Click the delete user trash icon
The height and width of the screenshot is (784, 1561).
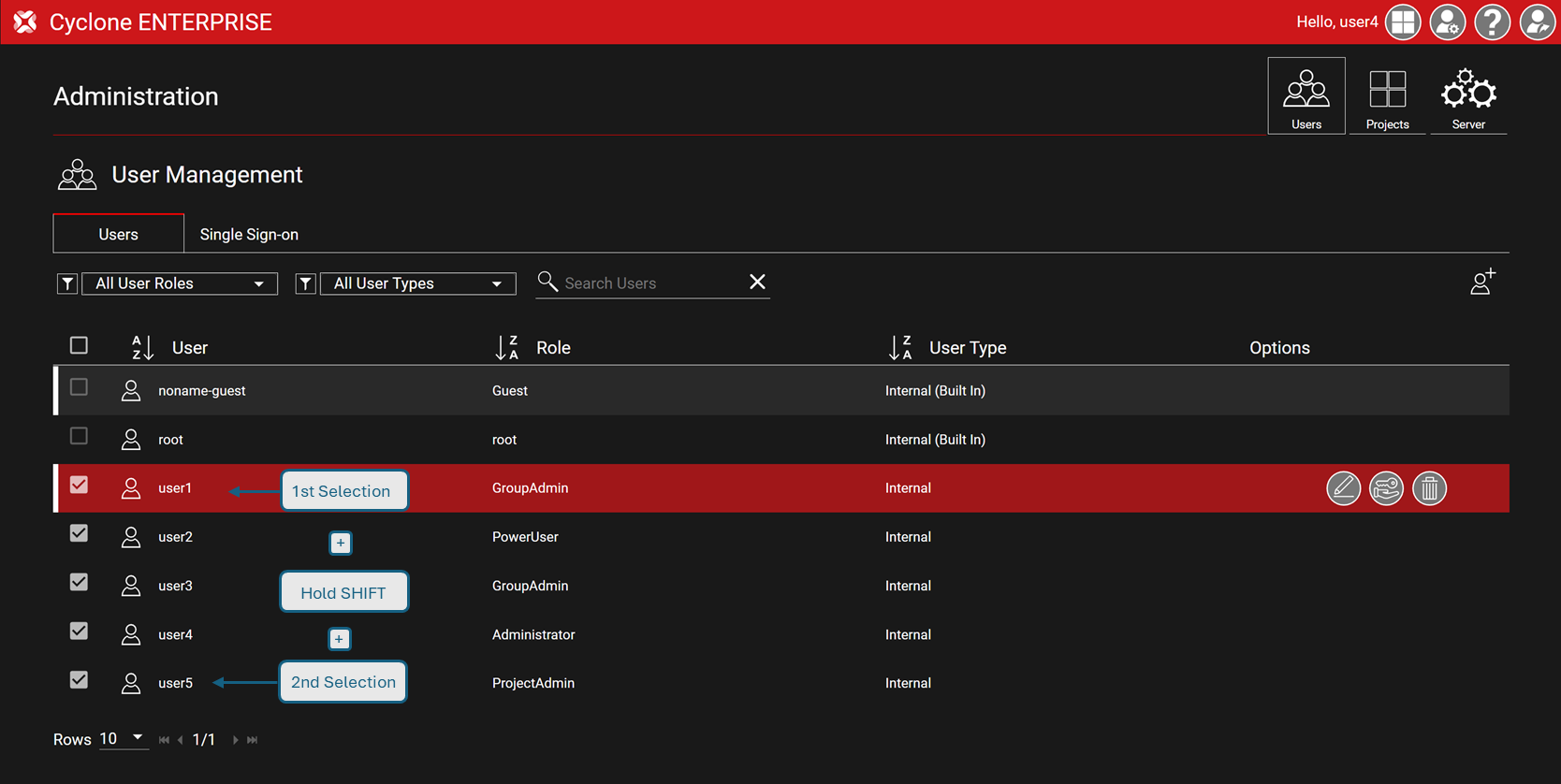1429,488
